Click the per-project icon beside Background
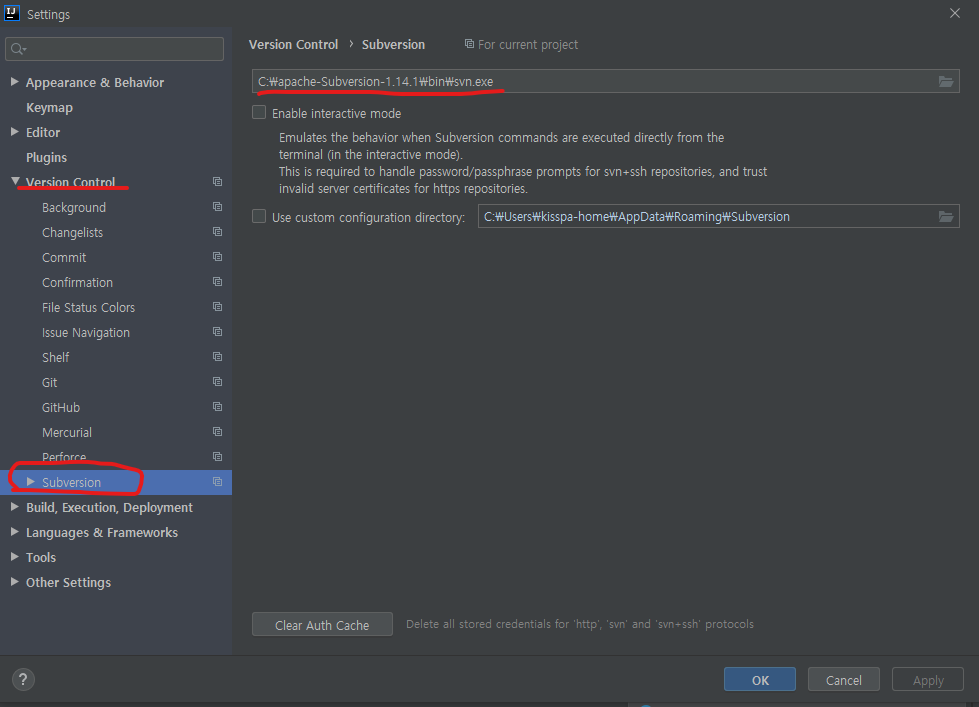Viewport: 979px width, 707px height. [217, 207]
